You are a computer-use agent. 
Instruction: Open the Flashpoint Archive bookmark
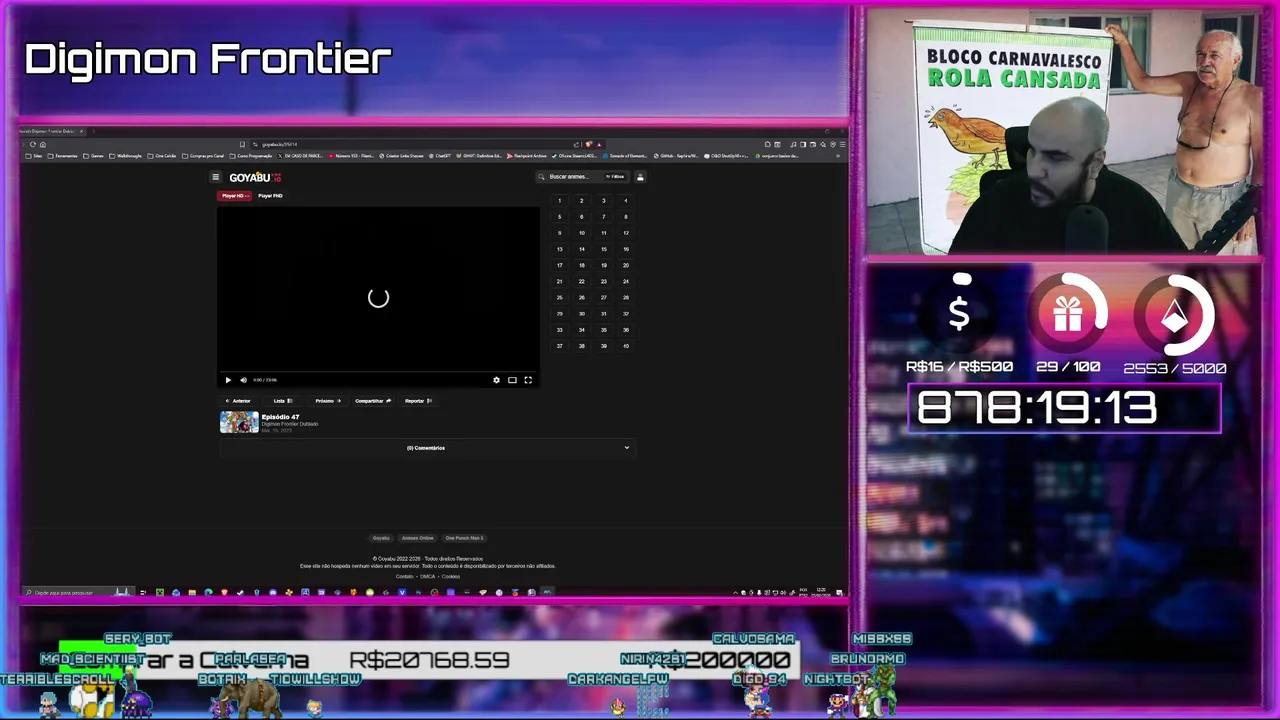click(526, 156)
